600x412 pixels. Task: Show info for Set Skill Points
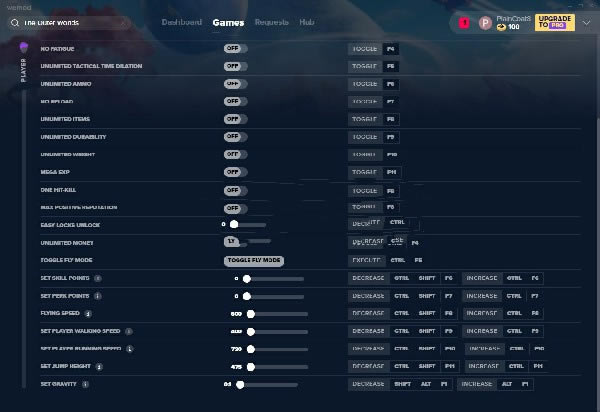click(97, 278)
